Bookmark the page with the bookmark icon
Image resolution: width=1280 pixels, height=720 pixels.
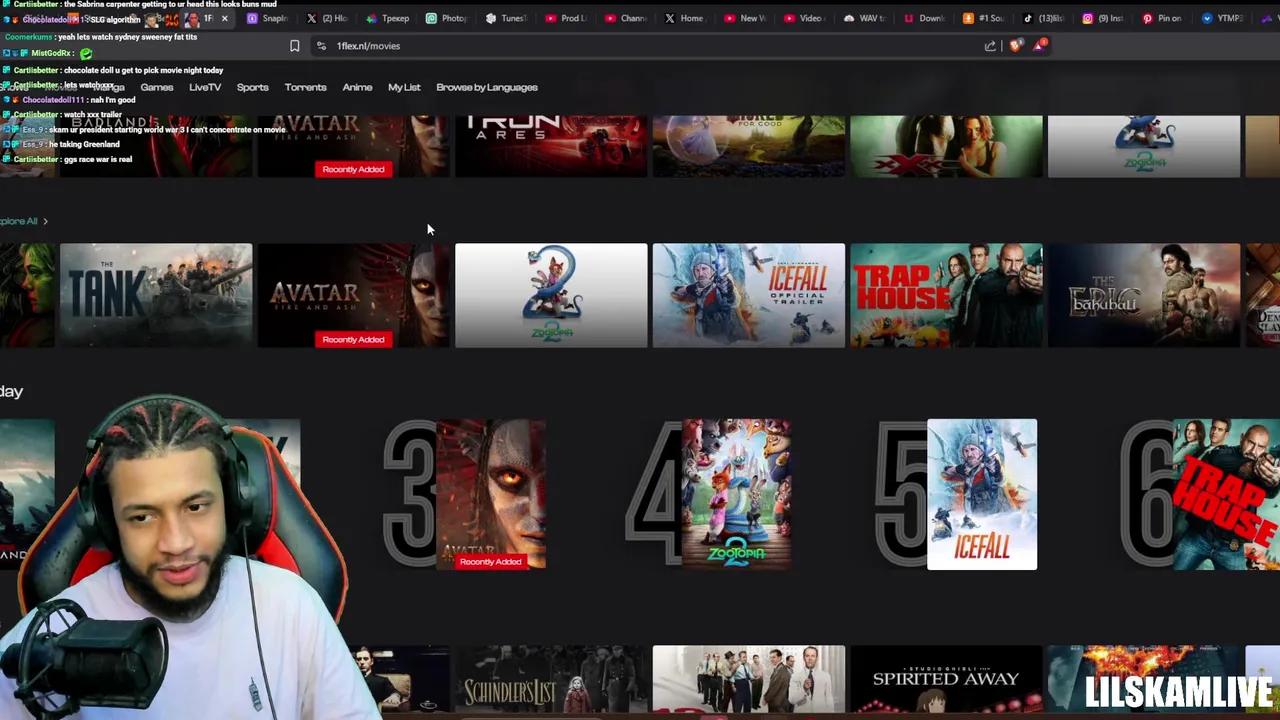294,46
